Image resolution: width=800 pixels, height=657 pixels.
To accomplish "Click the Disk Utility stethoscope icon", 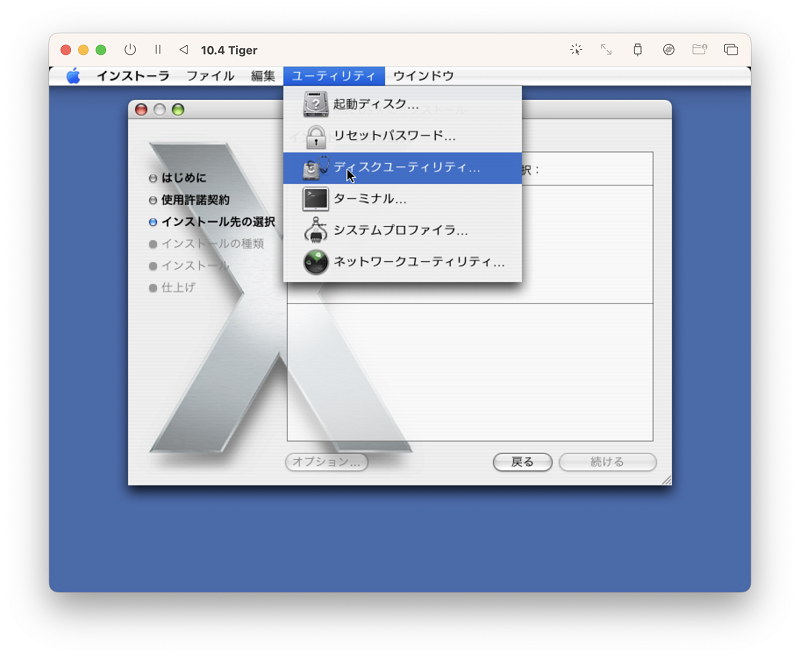I will tap(316, 168).
